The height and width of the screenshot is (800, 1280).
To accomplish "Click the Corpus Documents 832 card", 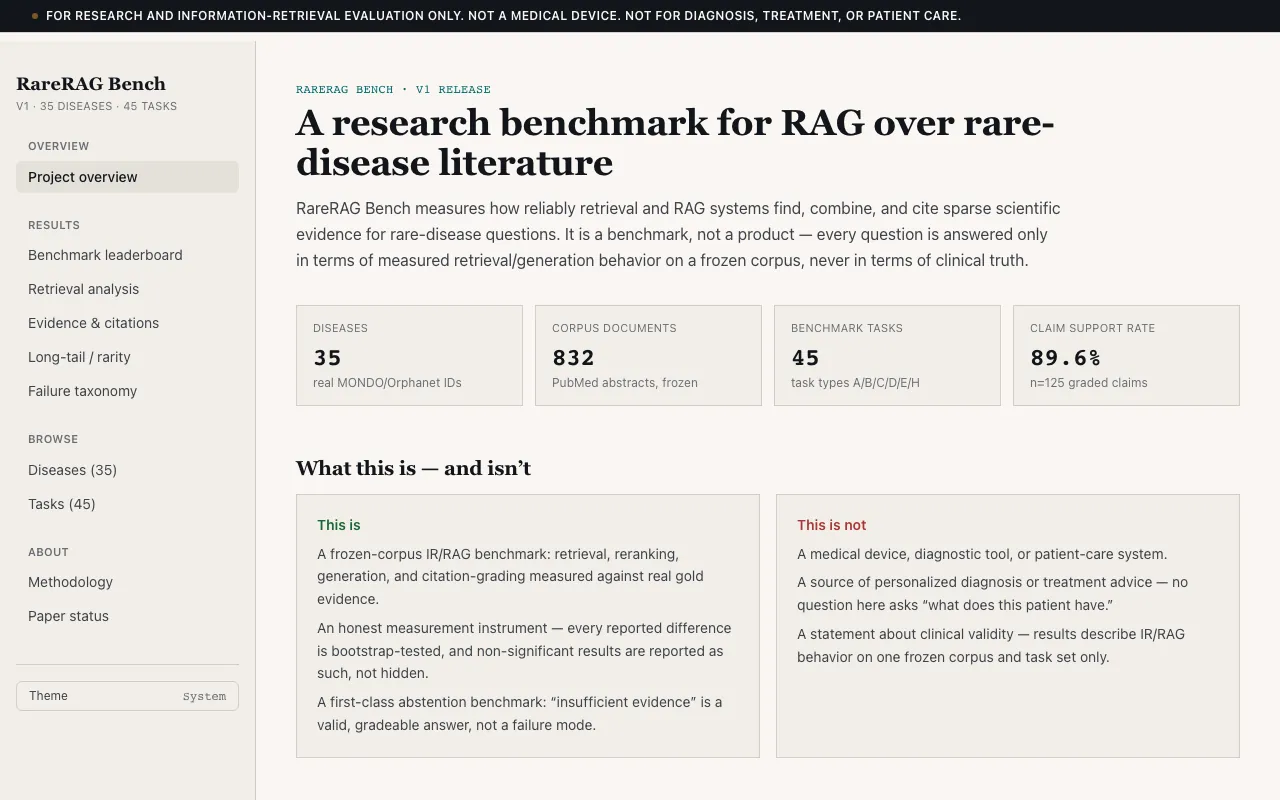I will 648,355.
